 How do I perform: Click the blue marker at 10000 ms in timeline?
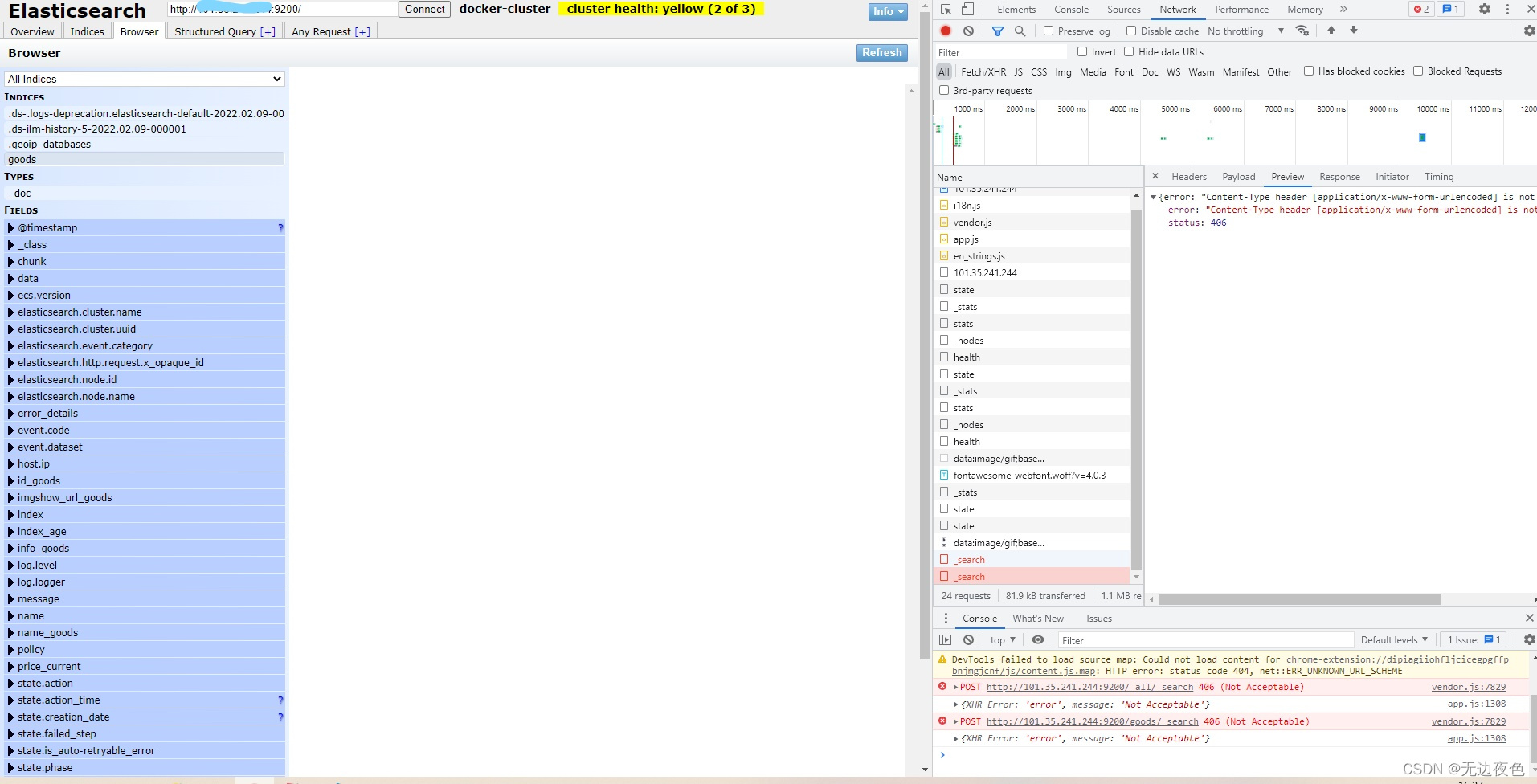pyautogui.click(x=1422, y=137)
